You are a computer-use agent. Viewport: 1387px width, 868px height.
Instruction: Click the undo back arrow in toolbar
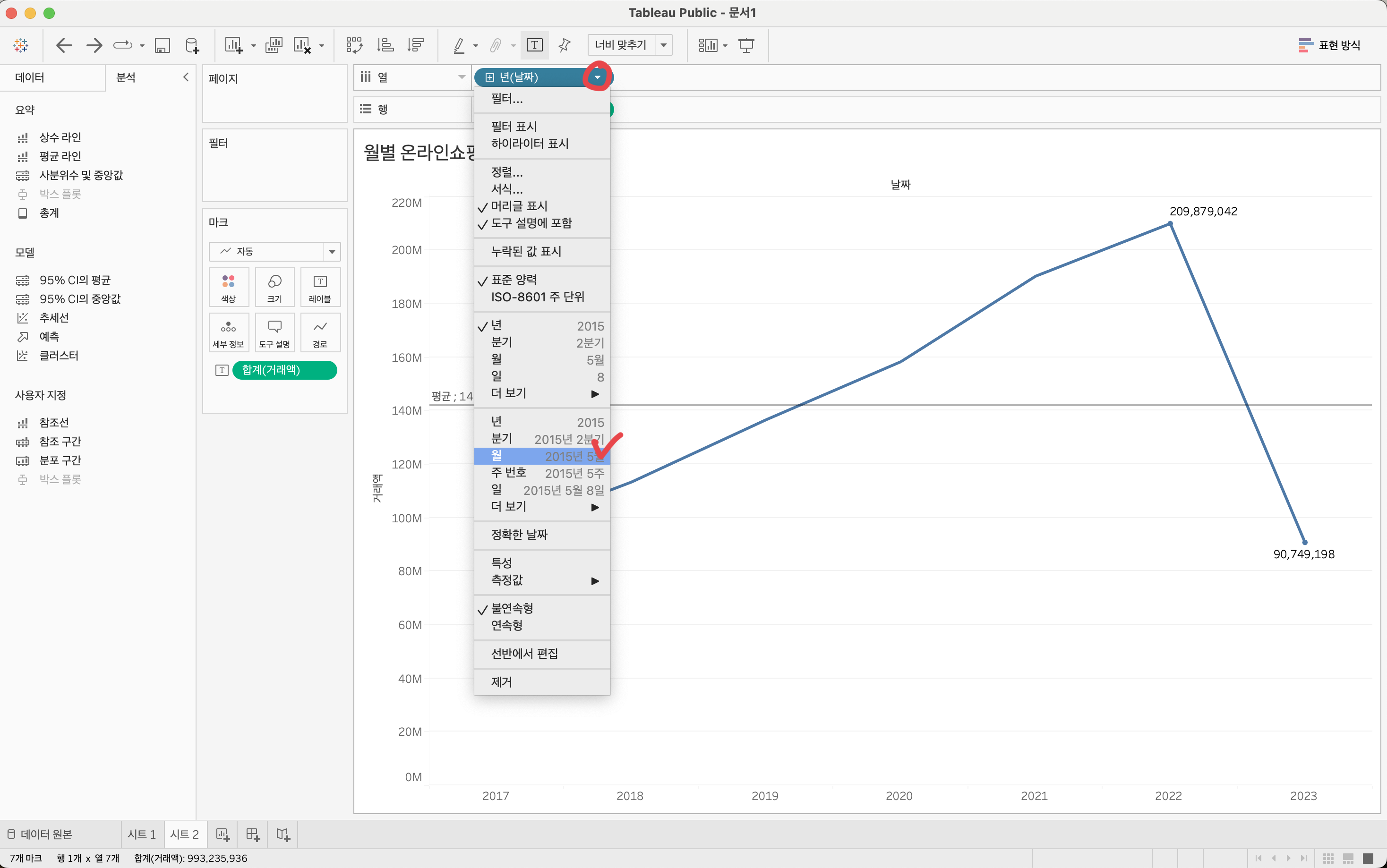click(64, 45)
